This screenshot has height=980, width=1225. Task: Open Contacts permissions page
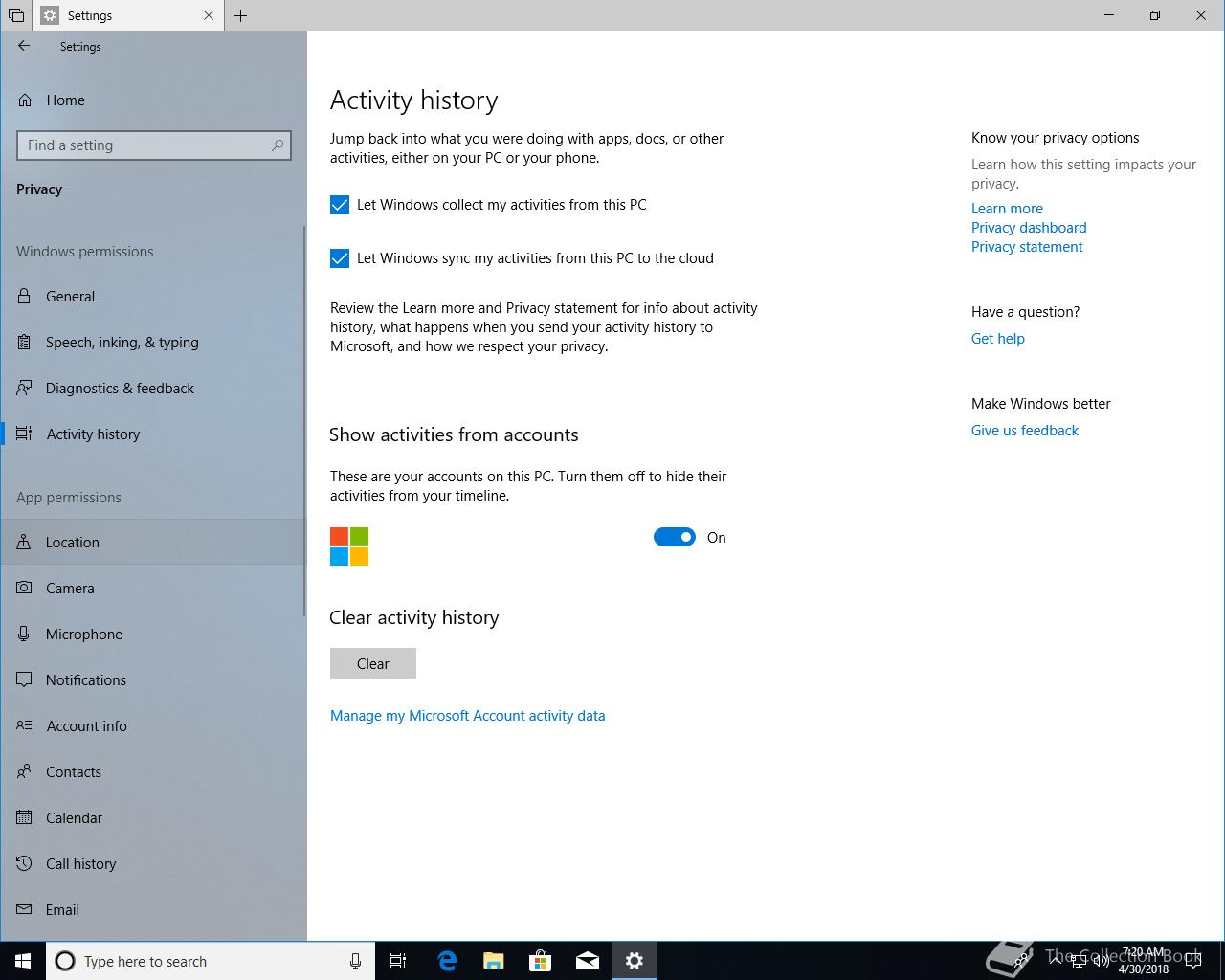click(153, 771)
